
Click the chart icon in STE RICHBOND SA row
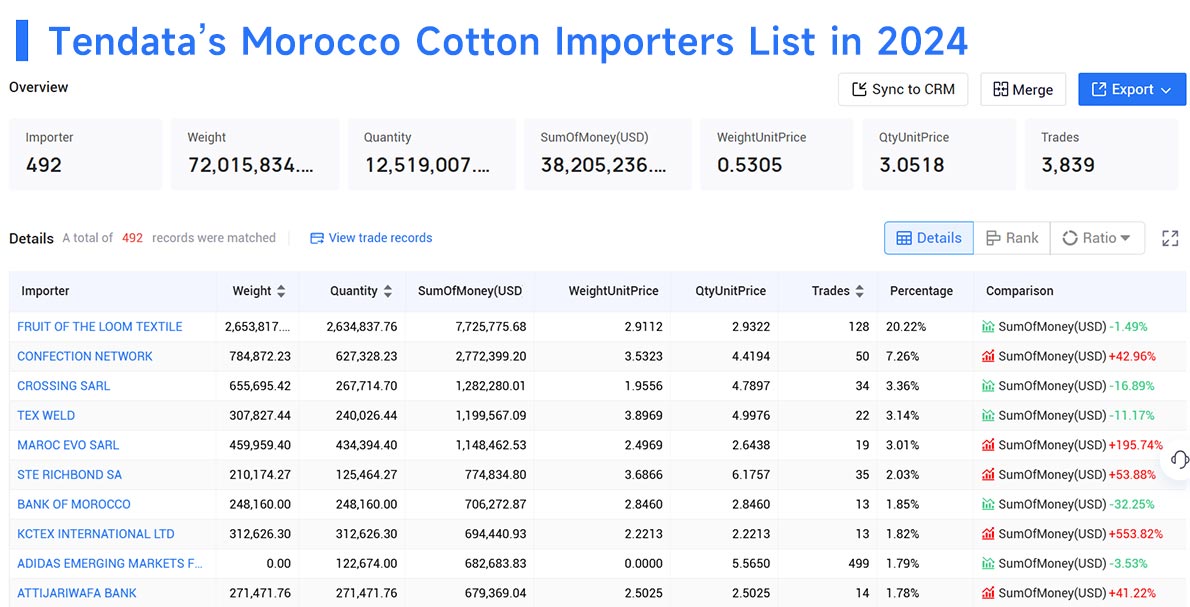pos(988,475)
